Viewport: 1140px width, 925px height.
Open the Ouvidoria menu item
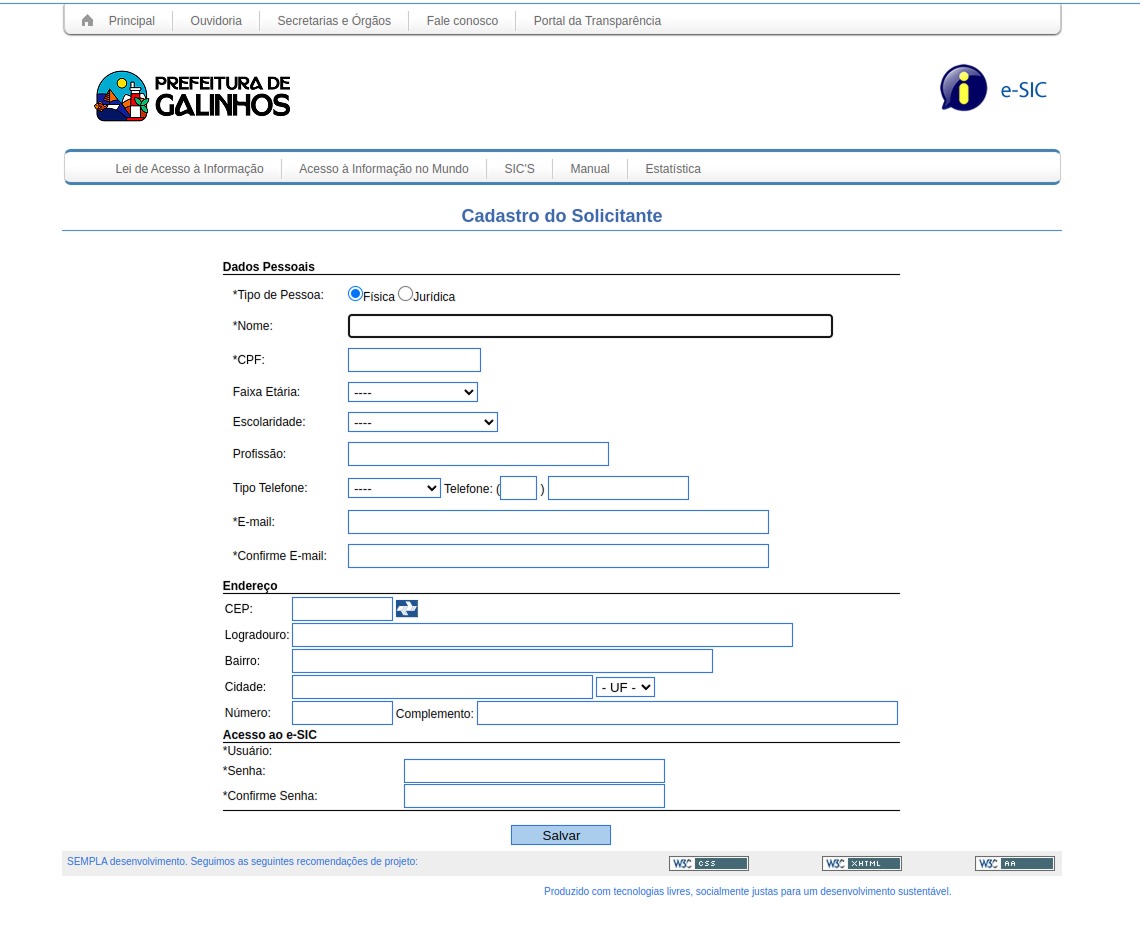coord(216,21)
